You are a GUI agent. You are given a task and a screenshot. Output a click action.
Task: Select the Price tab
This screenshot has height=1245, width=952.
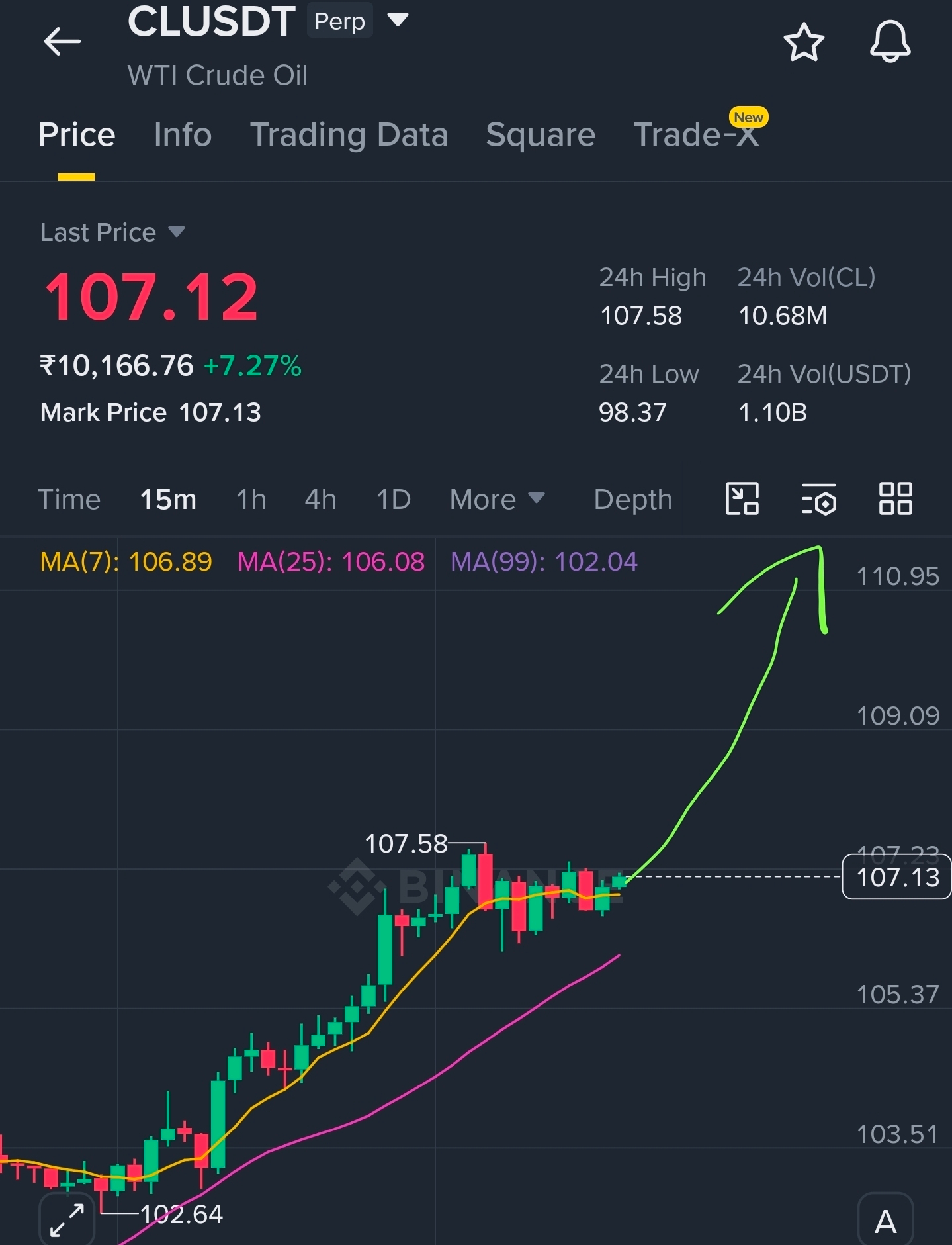pos(77,135)
